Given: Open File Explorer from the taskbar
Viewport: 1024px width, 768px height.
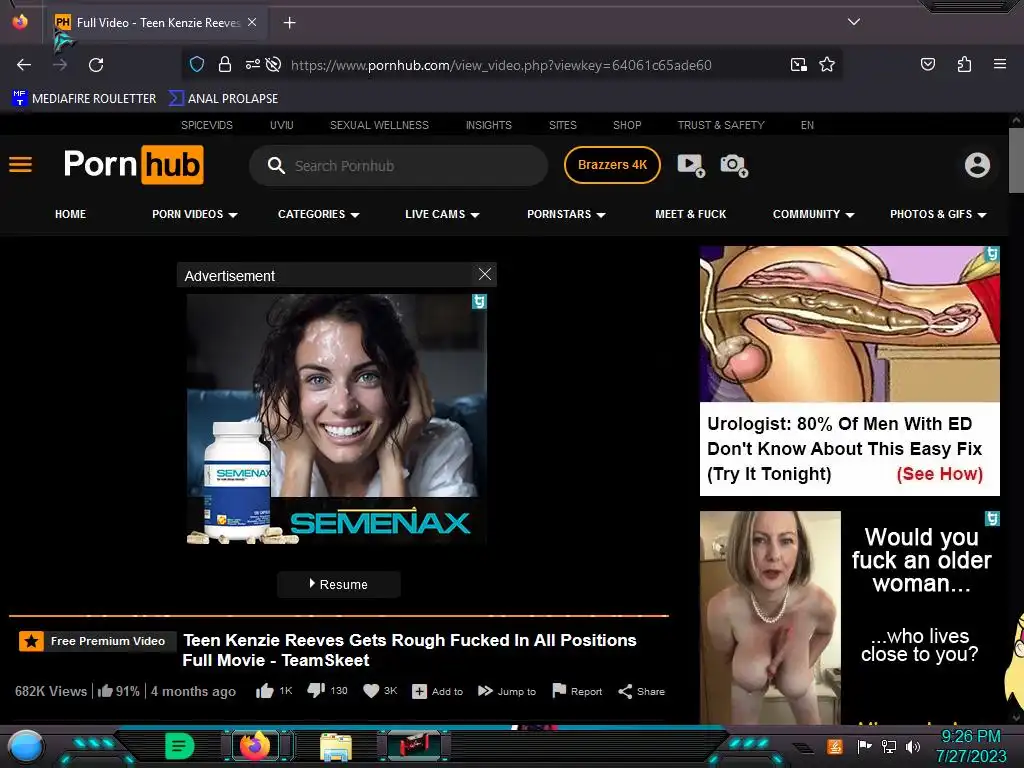Looking at the screenshot, I should point(336,747).
